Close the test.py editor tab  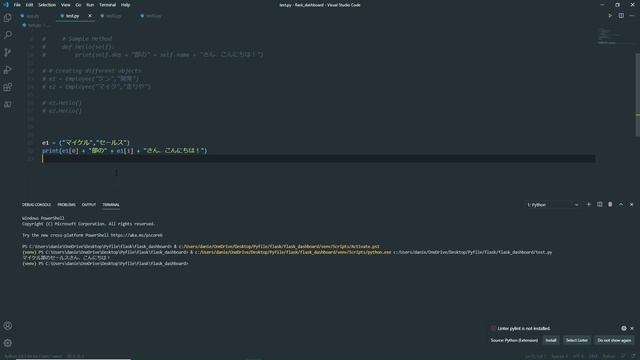tap(90, 16)
